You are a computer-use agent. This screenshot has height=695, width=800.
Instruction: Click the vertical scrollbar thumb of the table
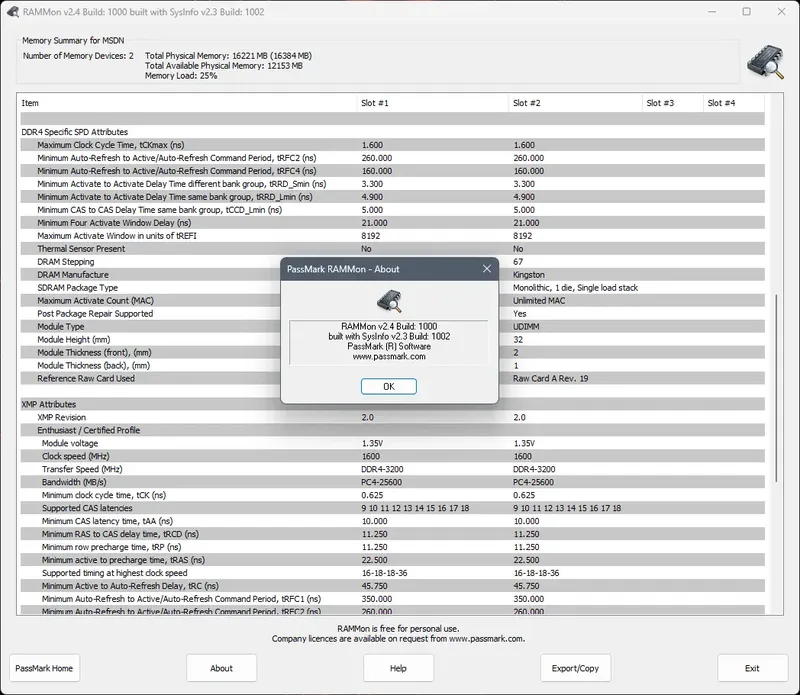776,388
